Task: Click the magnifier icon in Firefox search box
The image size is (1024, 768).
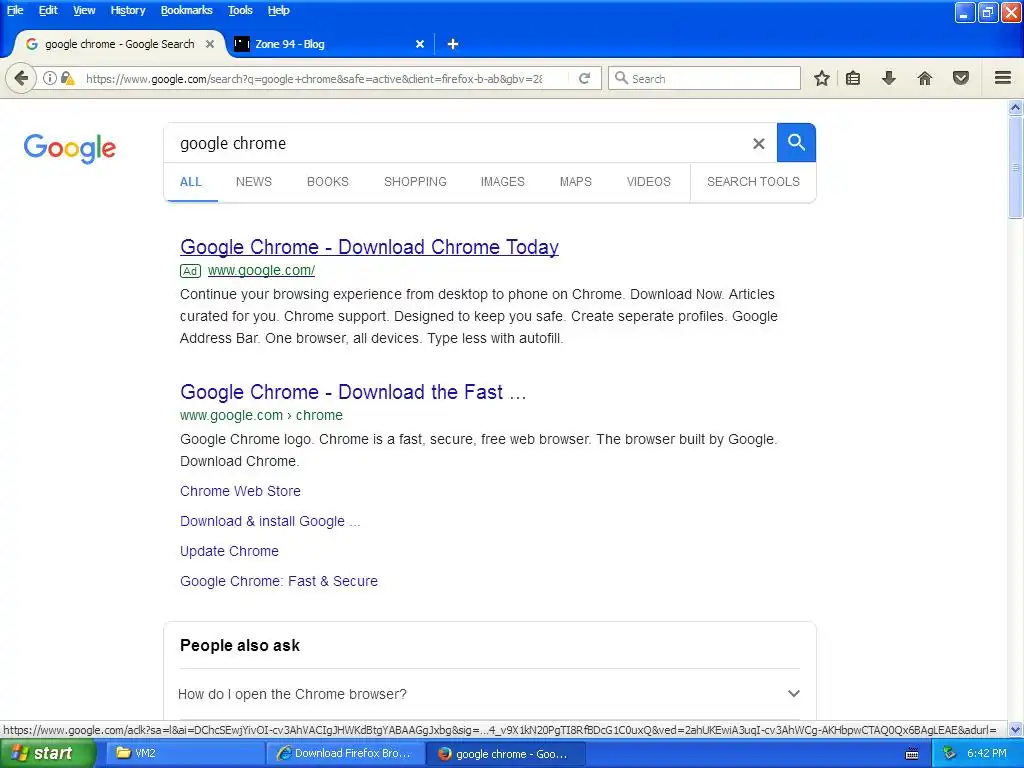Action: 622,78
